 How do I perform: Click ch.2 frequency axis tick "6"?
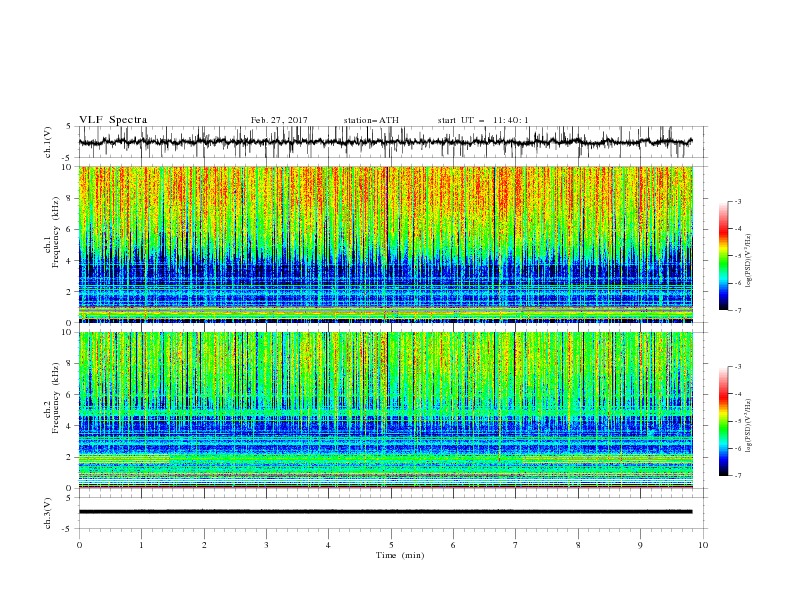70,394
